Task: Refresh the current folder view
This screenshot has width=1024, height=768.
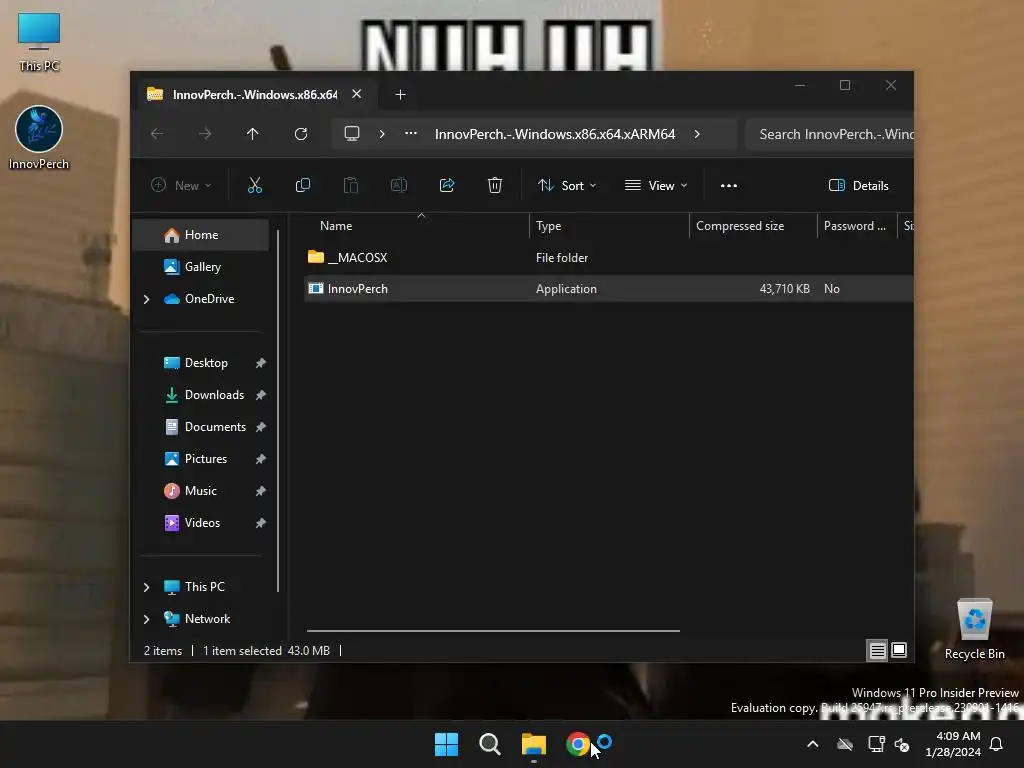Action: tap(300, 134)
